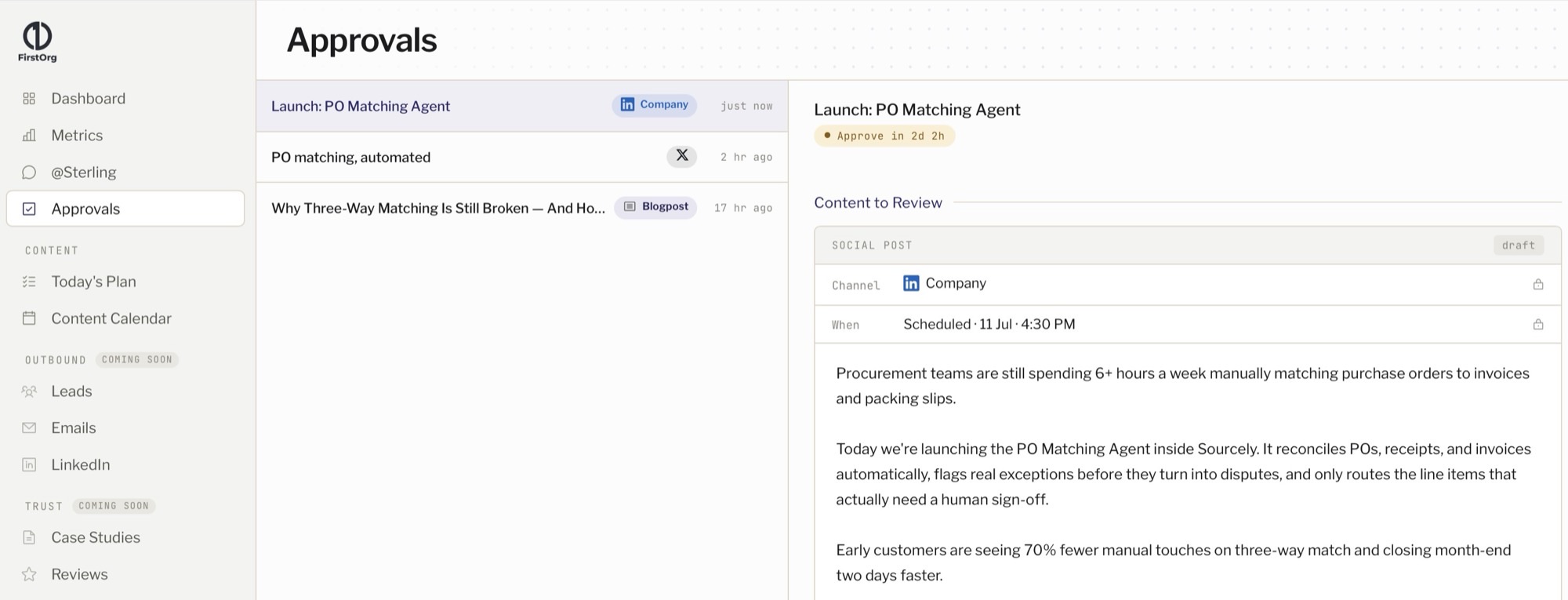Viewport: 1568px width, 600px height.
Task: Click the 'Approve in 2d 2h' status pill
Action: (884, 136)
